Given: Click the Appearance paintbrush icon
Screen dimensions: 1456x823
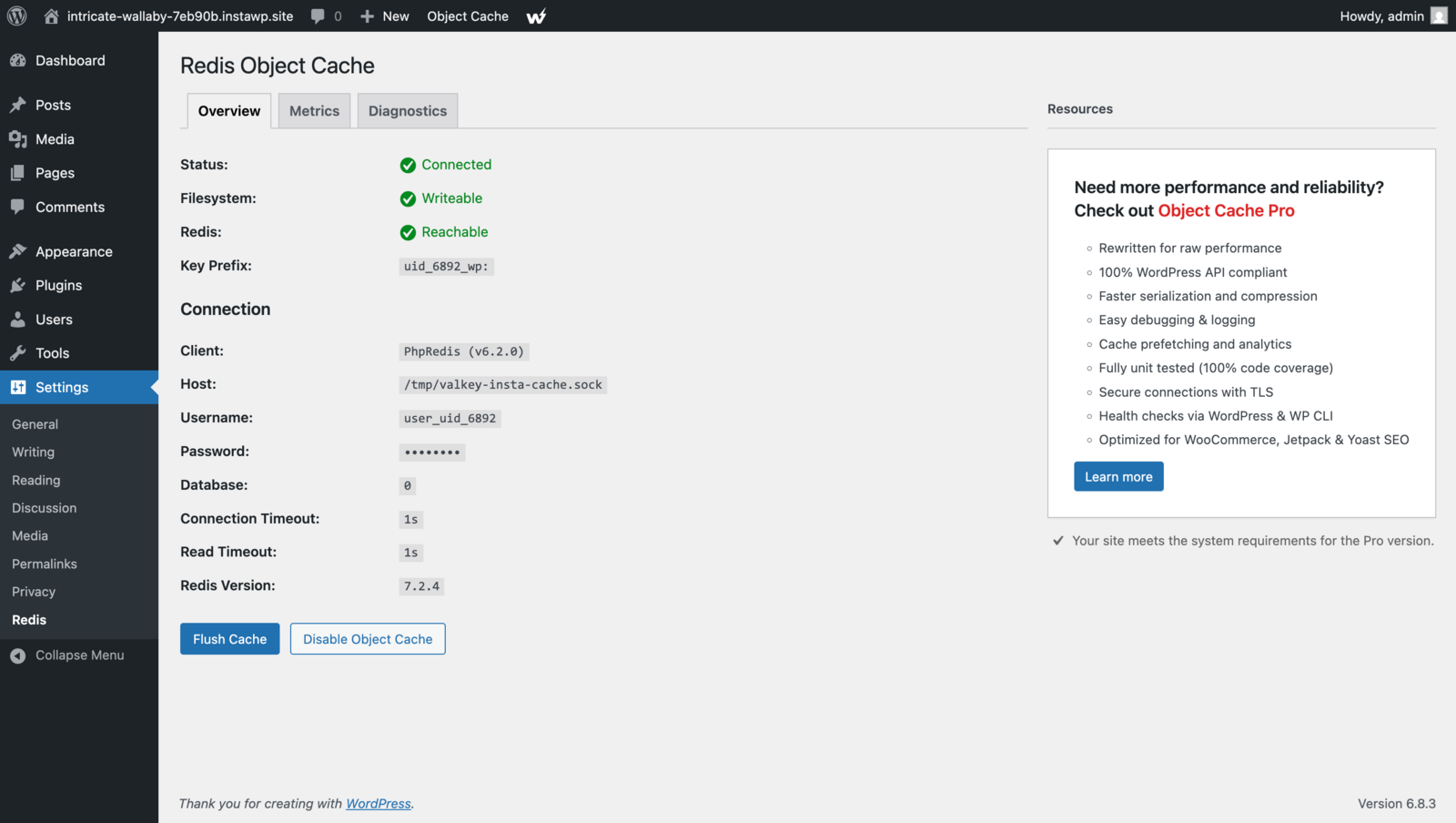Looking at the screenshot, I should (x=18, y=251).
